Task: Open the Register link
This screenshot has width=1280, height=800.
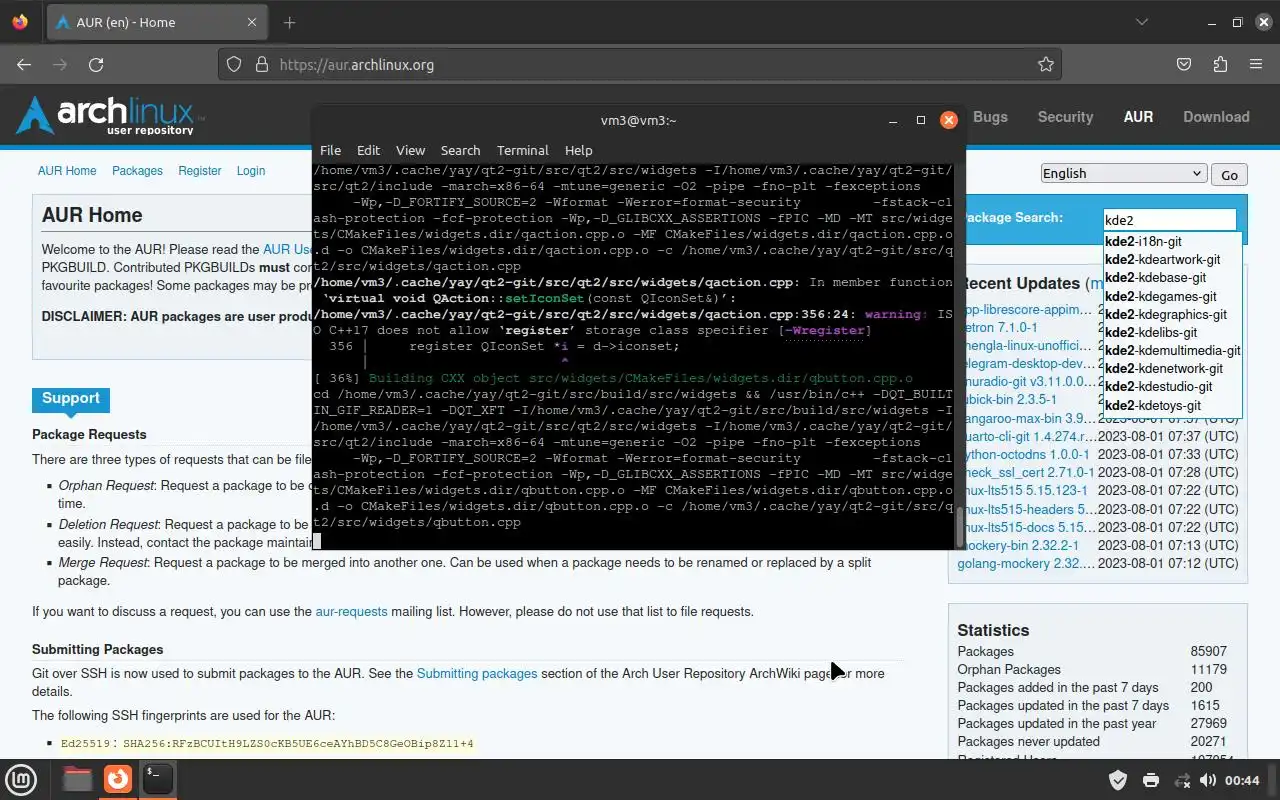Action: click(x=200, y=171)
